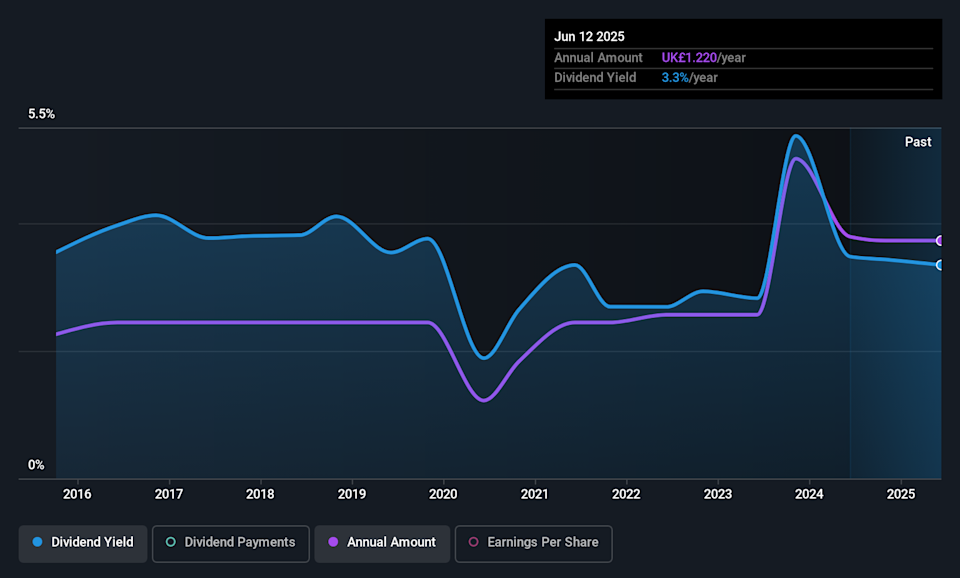The image size is (960, 578).
Task: Click the 5.5% y-axis label
Action: (41, 114)
